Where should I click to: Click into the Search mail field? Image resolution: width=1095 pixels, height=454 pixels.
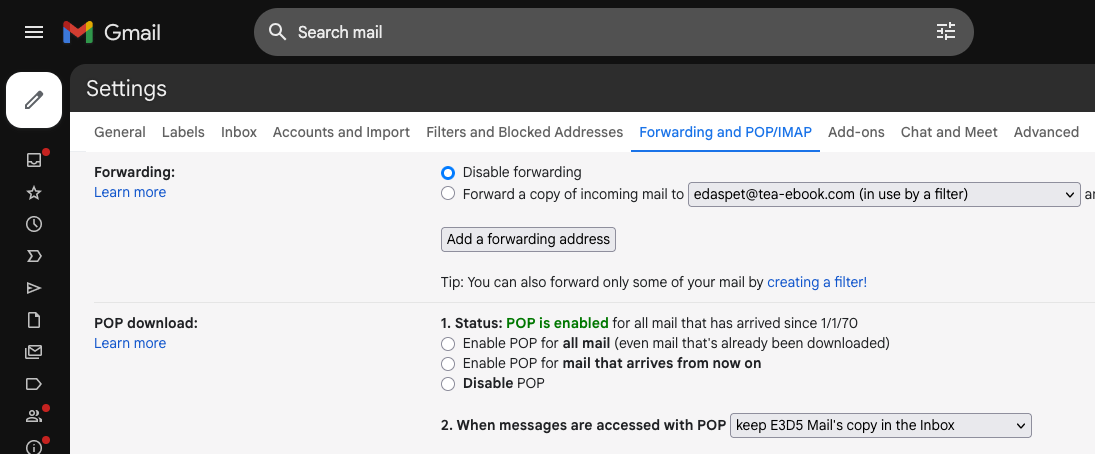[x=608, y=32]
